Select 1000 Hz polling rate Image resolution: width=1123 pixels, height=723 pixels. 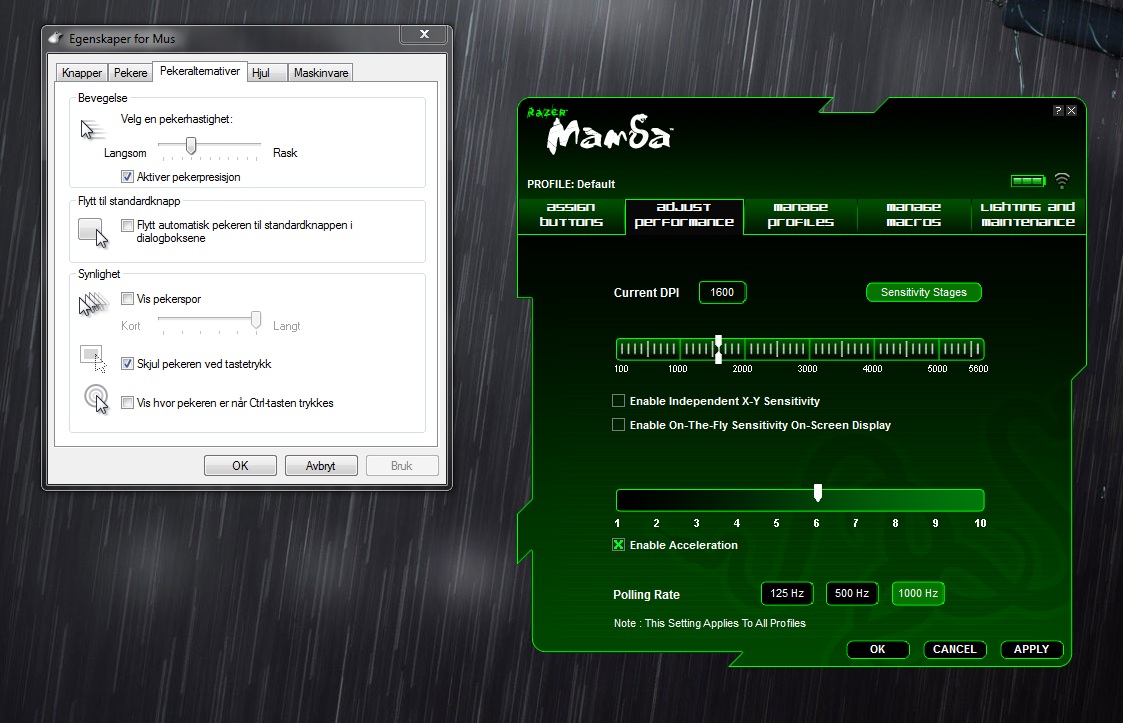coord(918,593)
